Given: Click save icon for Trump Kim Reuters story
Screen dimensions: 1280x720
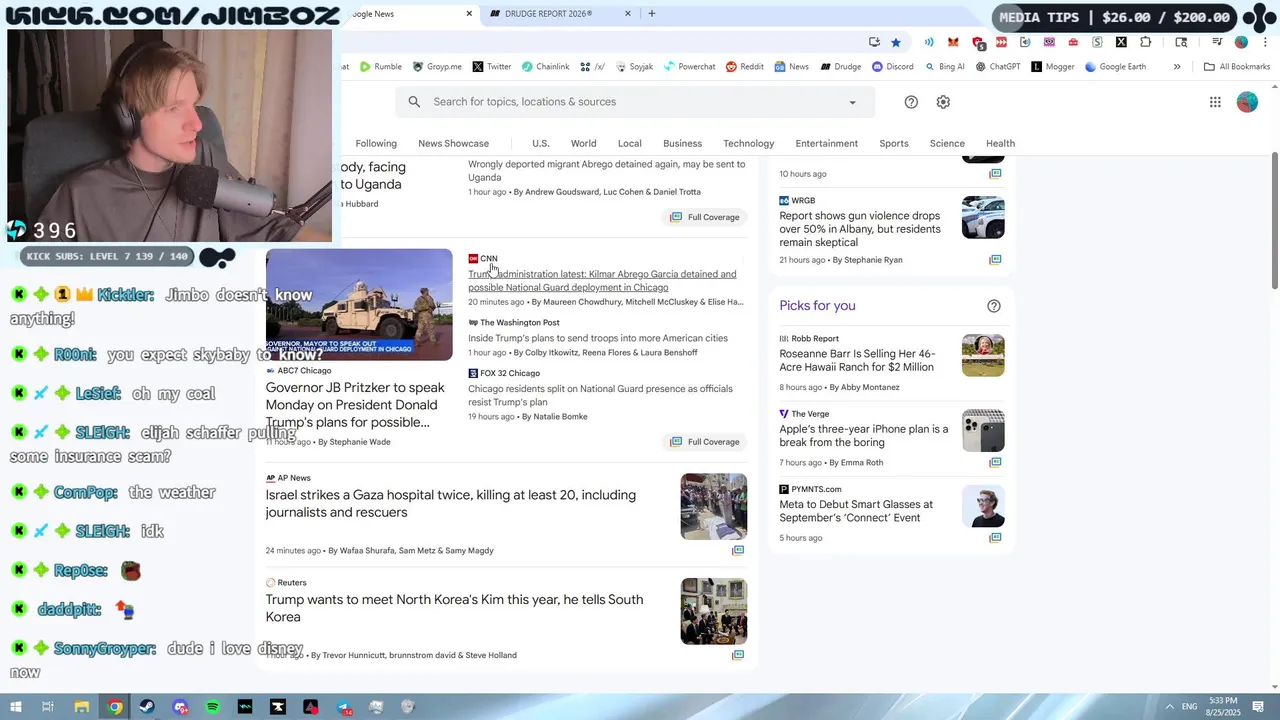Looking at the screenshot, I should tap(738, 655).
